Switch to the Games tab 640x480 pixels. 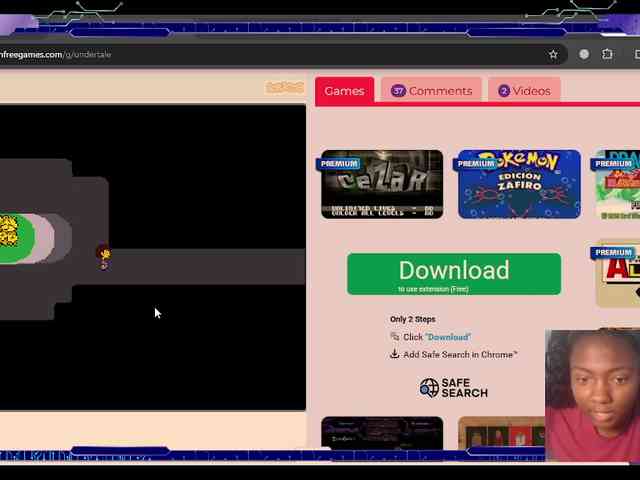tap(344, 91)
